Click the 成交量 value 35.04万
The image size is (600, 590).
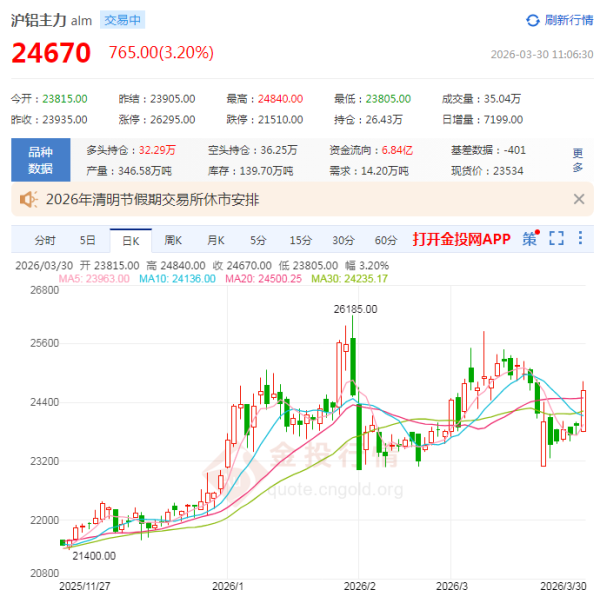click(x=502, y=99)
